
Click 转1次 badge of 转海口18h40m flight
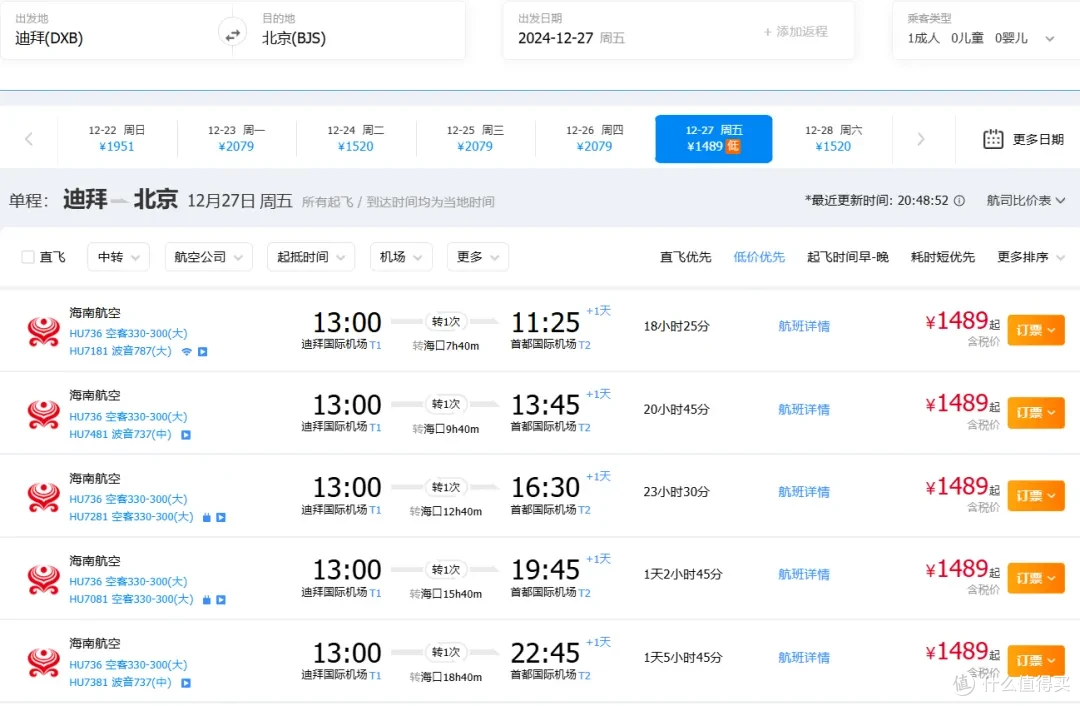point(446,652)
